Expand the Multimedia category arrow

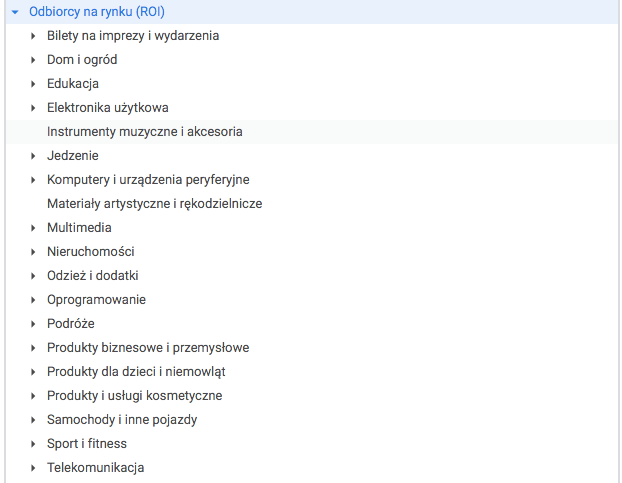pyautogui.click(x=33, y=228)
